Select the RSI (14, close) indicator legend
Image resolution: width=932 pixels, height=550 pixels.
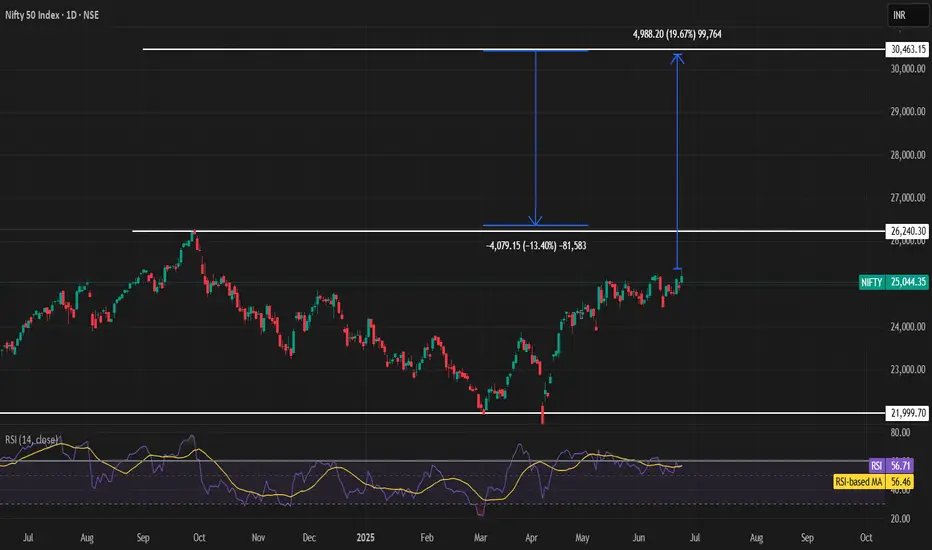(x=32, y=439)
